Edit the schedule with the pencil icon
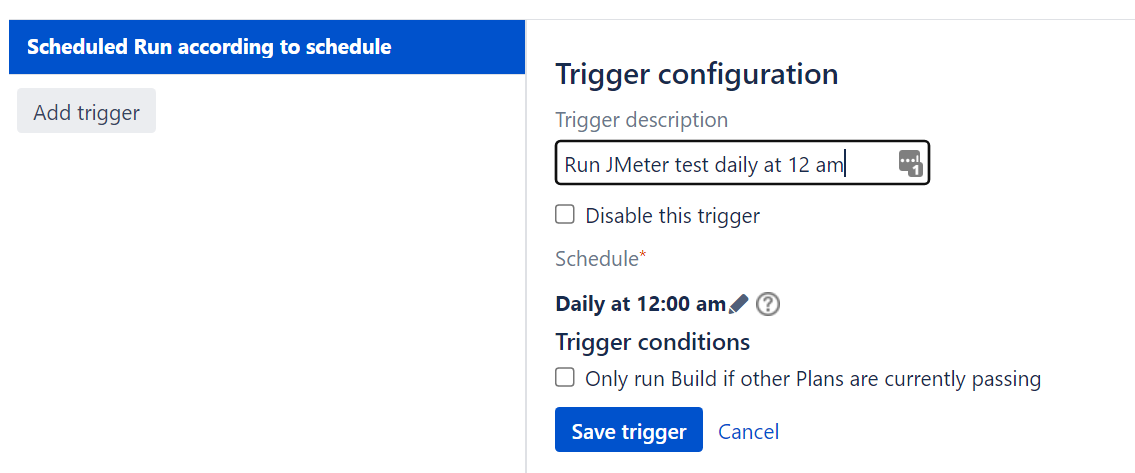Image resolution: width=1135 pixels, height=473 pixels. click(x=738, y=304)
